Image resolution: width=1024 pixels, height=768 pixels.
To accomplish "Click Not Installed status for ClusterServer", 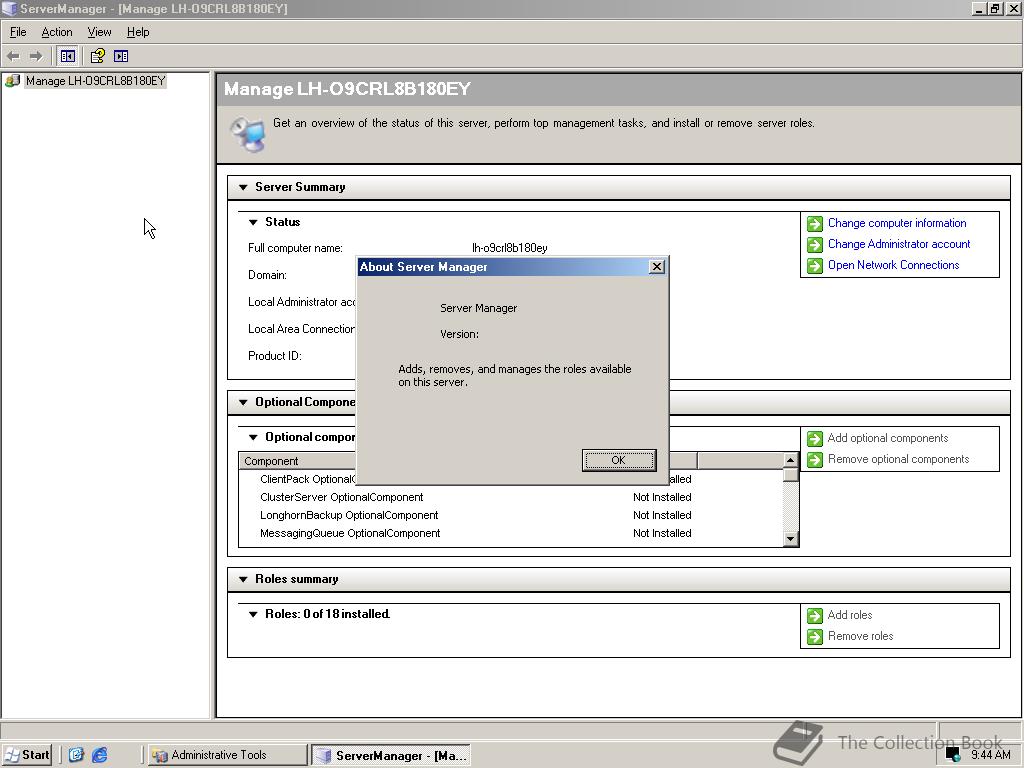I will [x=662, y=498].
